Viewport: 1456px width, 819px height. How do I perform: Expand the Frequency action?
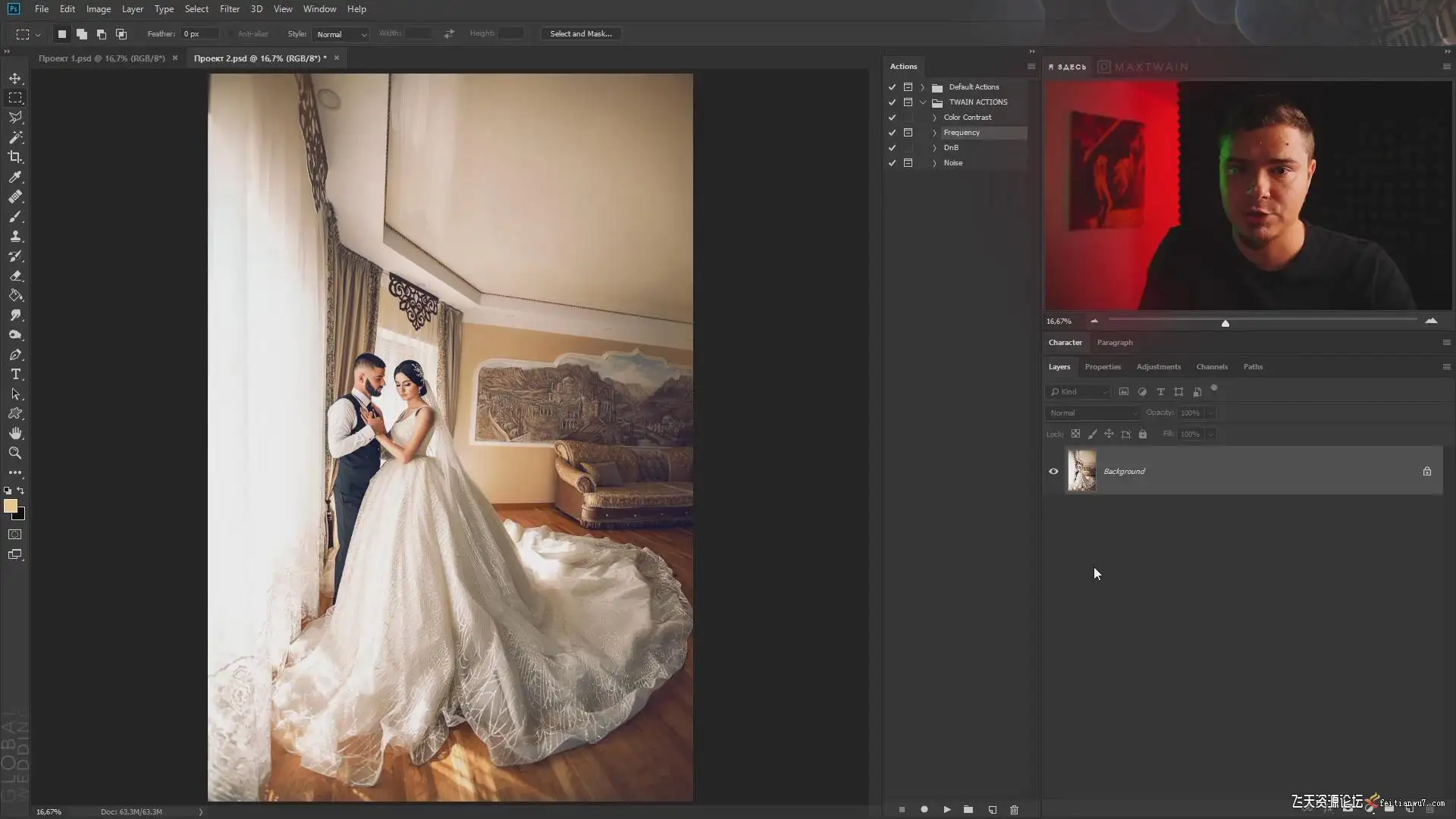click(934, 133)
